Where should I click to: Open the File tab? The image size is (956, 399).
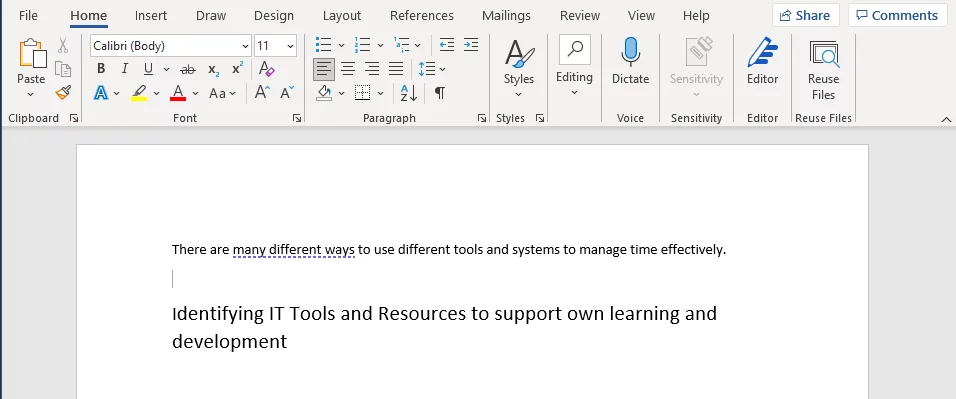[x=28, y=15]
